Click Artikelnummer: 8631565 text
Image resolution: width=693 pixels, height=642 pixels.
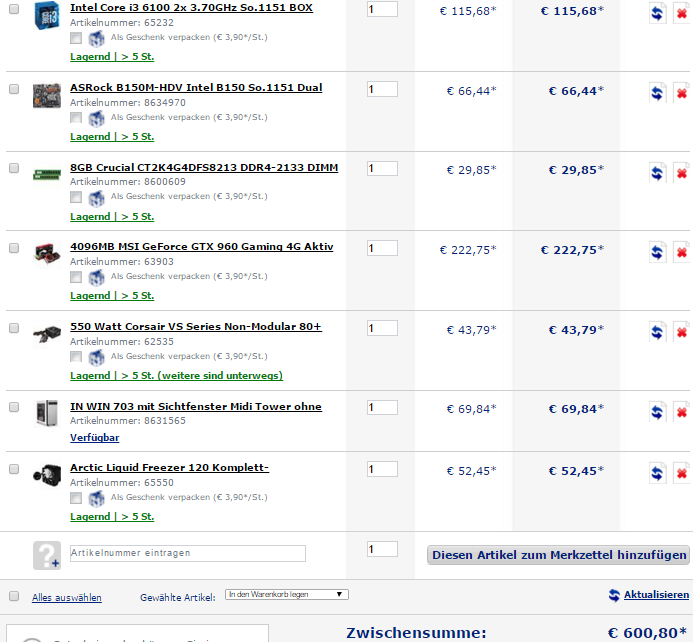coord(128,421)
